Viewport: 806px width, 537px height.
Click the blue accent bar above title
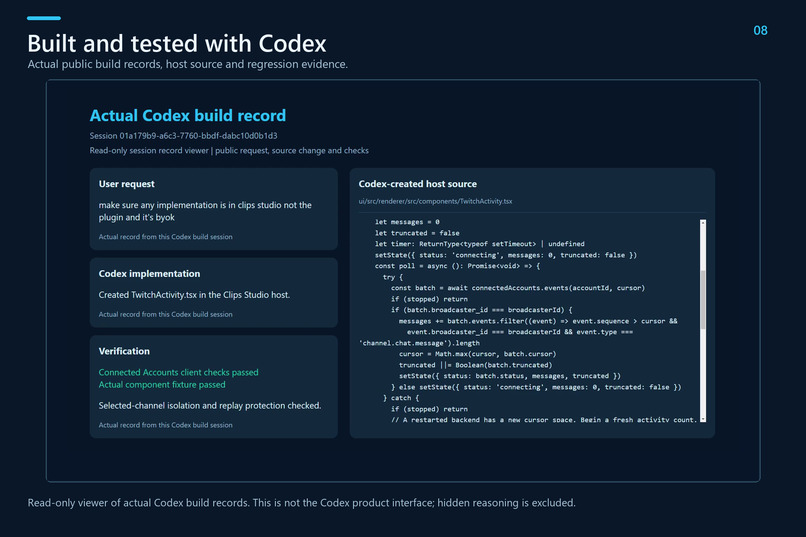click(x=44, y=18)
